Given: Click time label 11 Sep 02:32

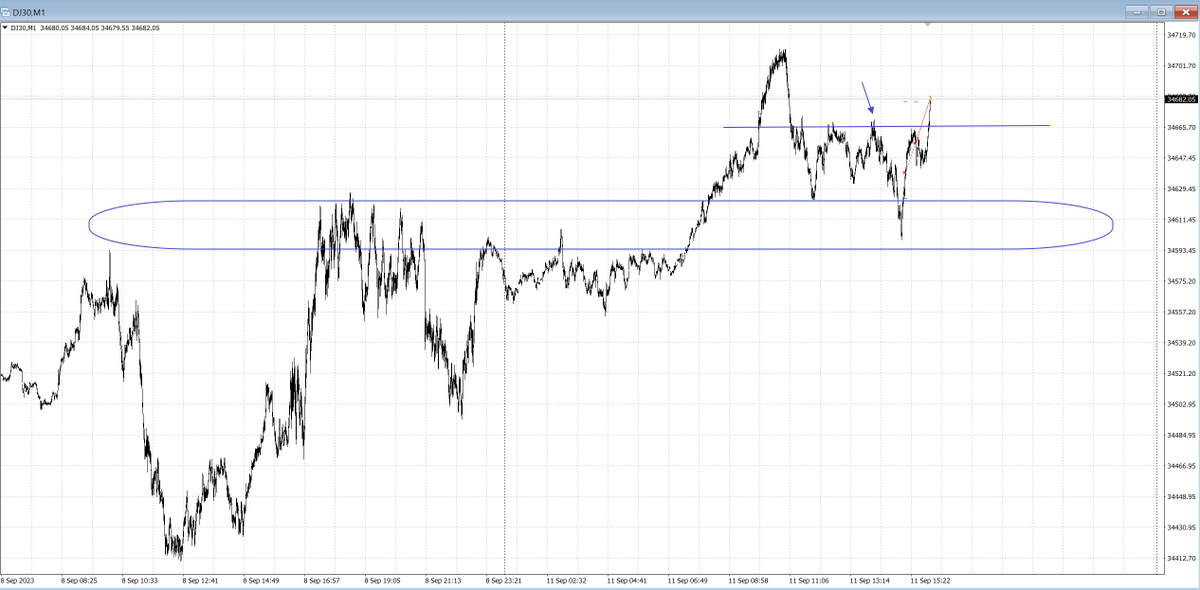Looking at the screenshot, I should pos(567,579).
